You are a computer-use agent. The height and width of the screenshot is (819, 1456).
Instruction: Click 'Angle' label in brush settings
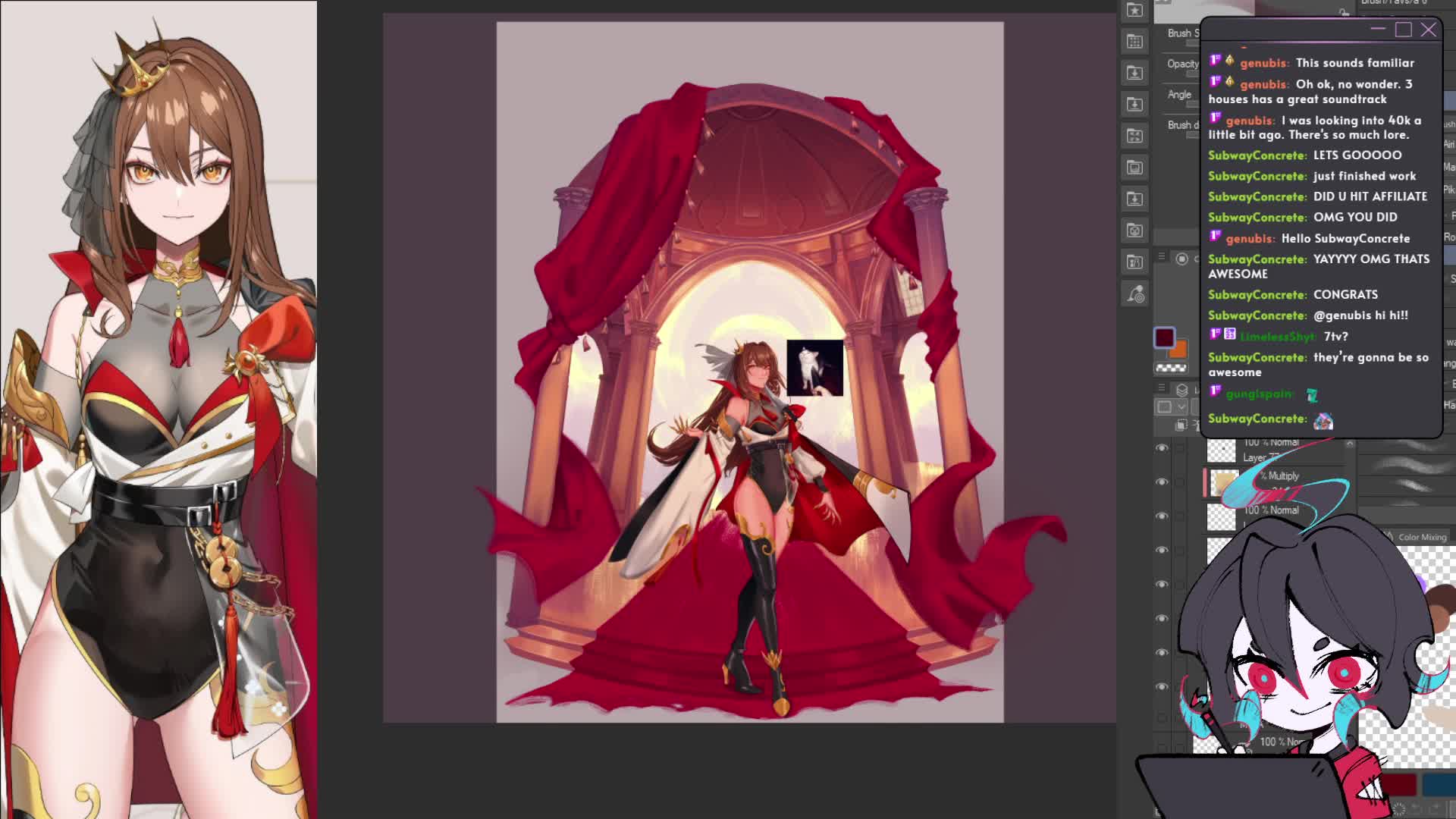point(1179,95)
